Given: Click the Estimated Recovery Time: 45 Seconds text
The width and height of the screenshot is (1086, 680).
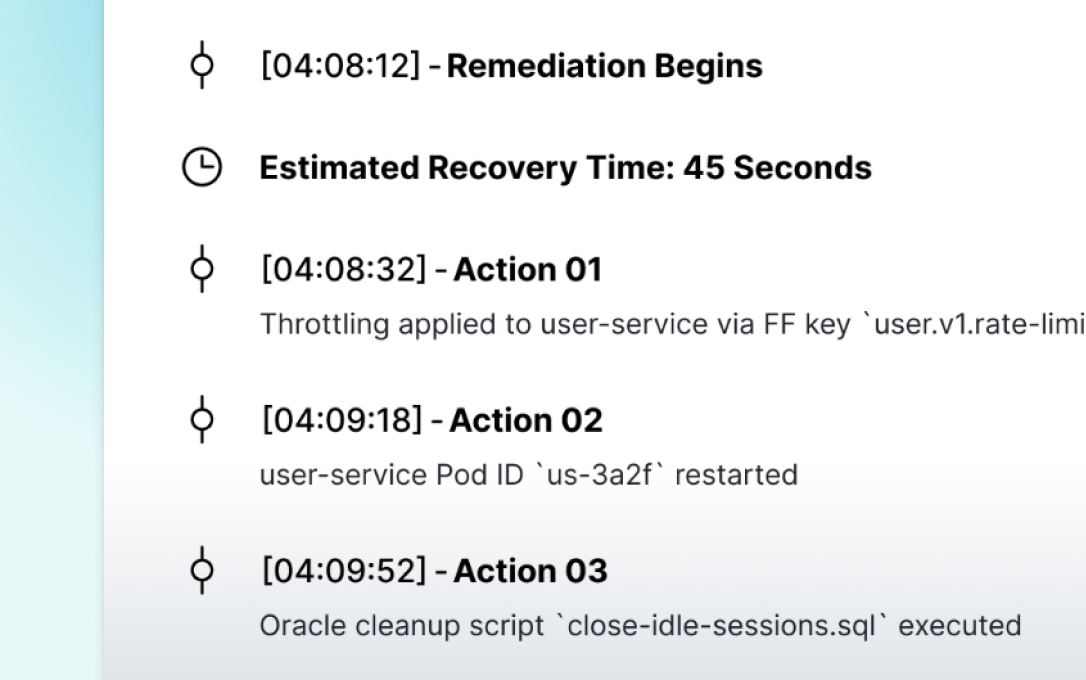Looking at the screenshot, I should point(565,168).
